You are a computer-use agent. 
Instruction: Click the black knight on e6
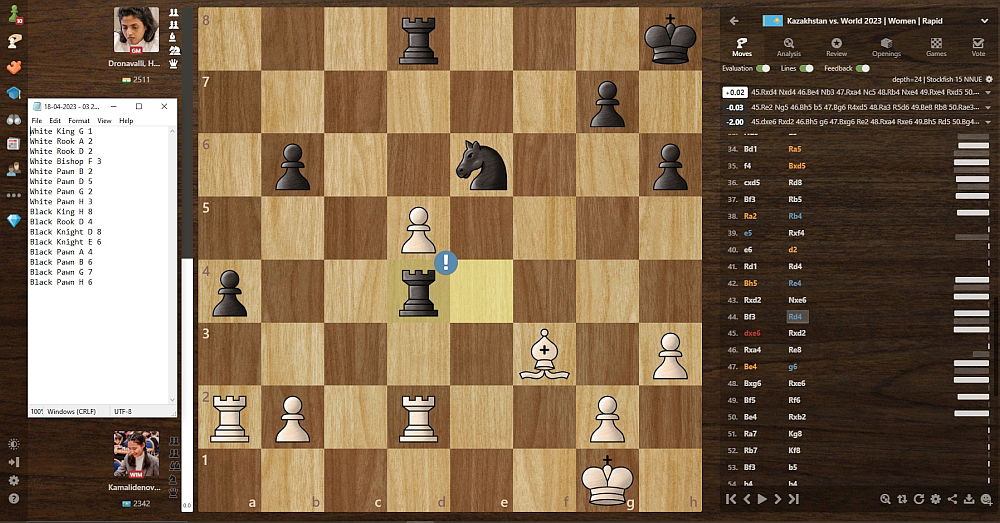tap(480, 165)
